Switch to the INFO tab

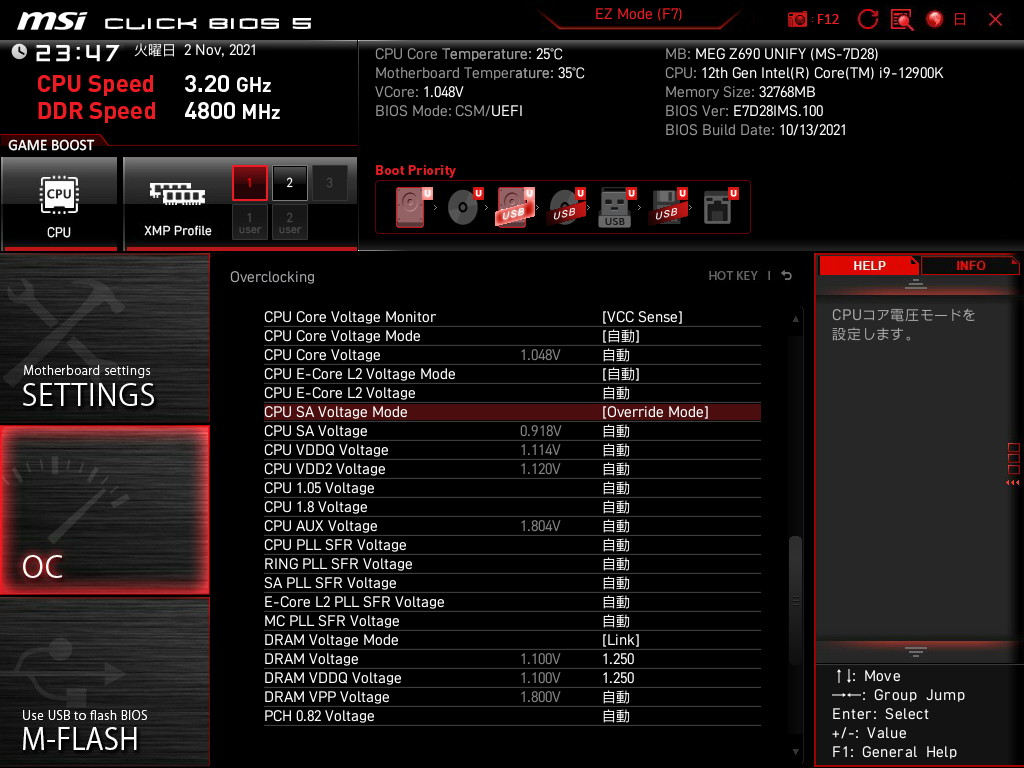click(970, 266)
